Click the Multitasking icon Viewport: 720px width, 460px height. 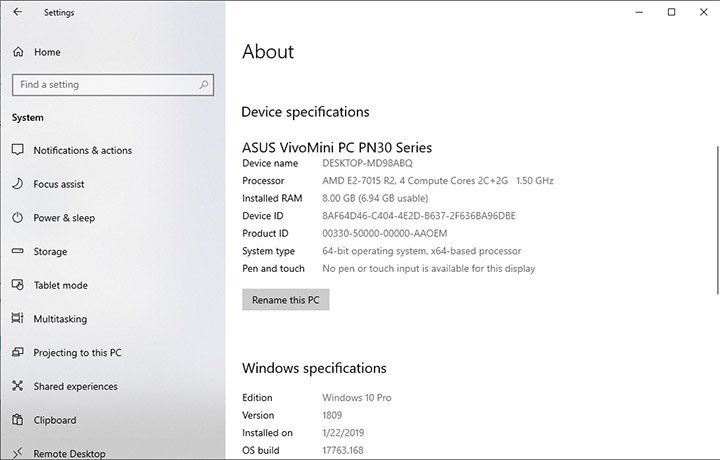pos(17,319)
